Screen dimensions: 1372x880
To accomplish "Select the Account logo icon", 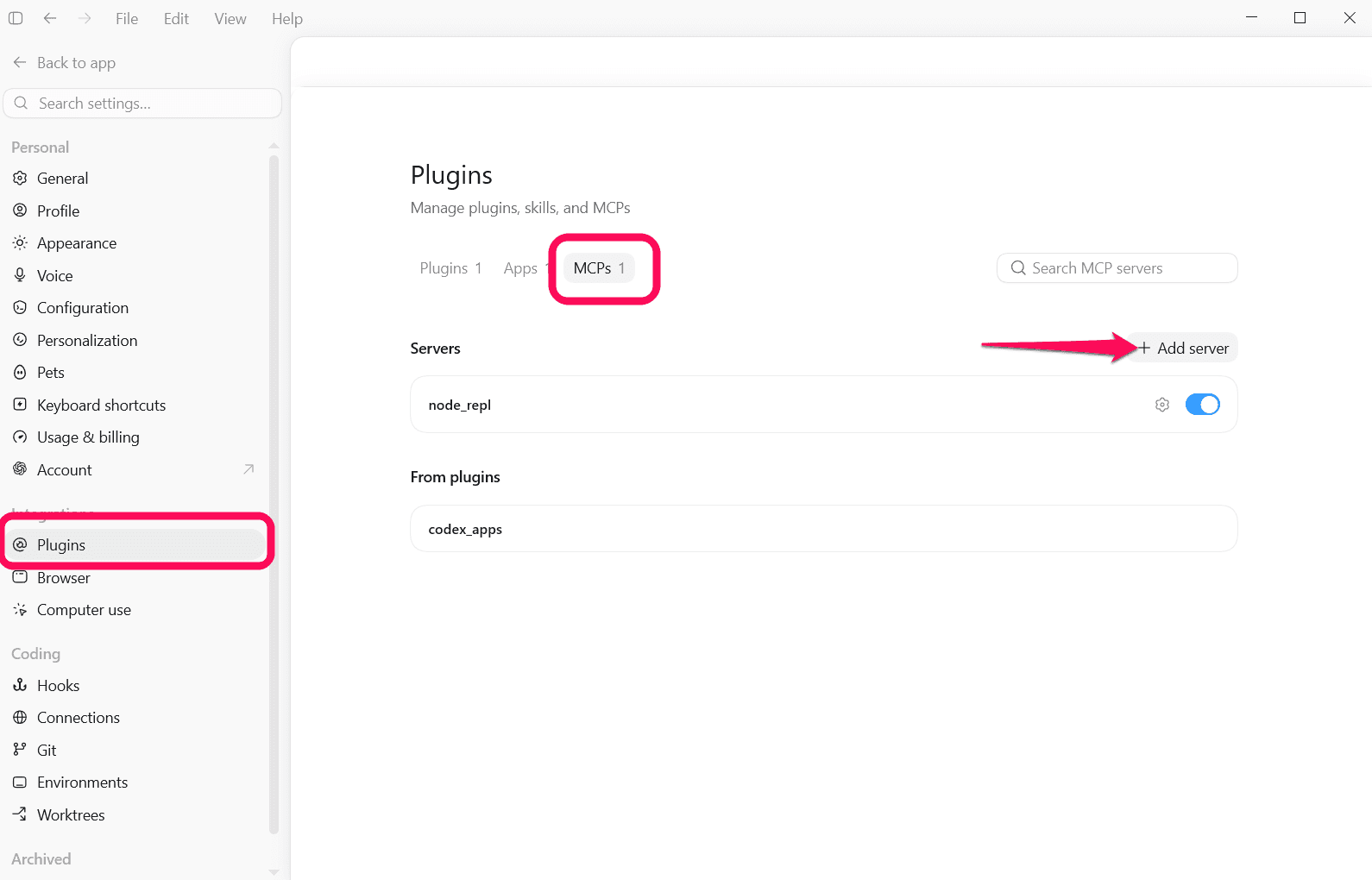I will tap(20, 469).
